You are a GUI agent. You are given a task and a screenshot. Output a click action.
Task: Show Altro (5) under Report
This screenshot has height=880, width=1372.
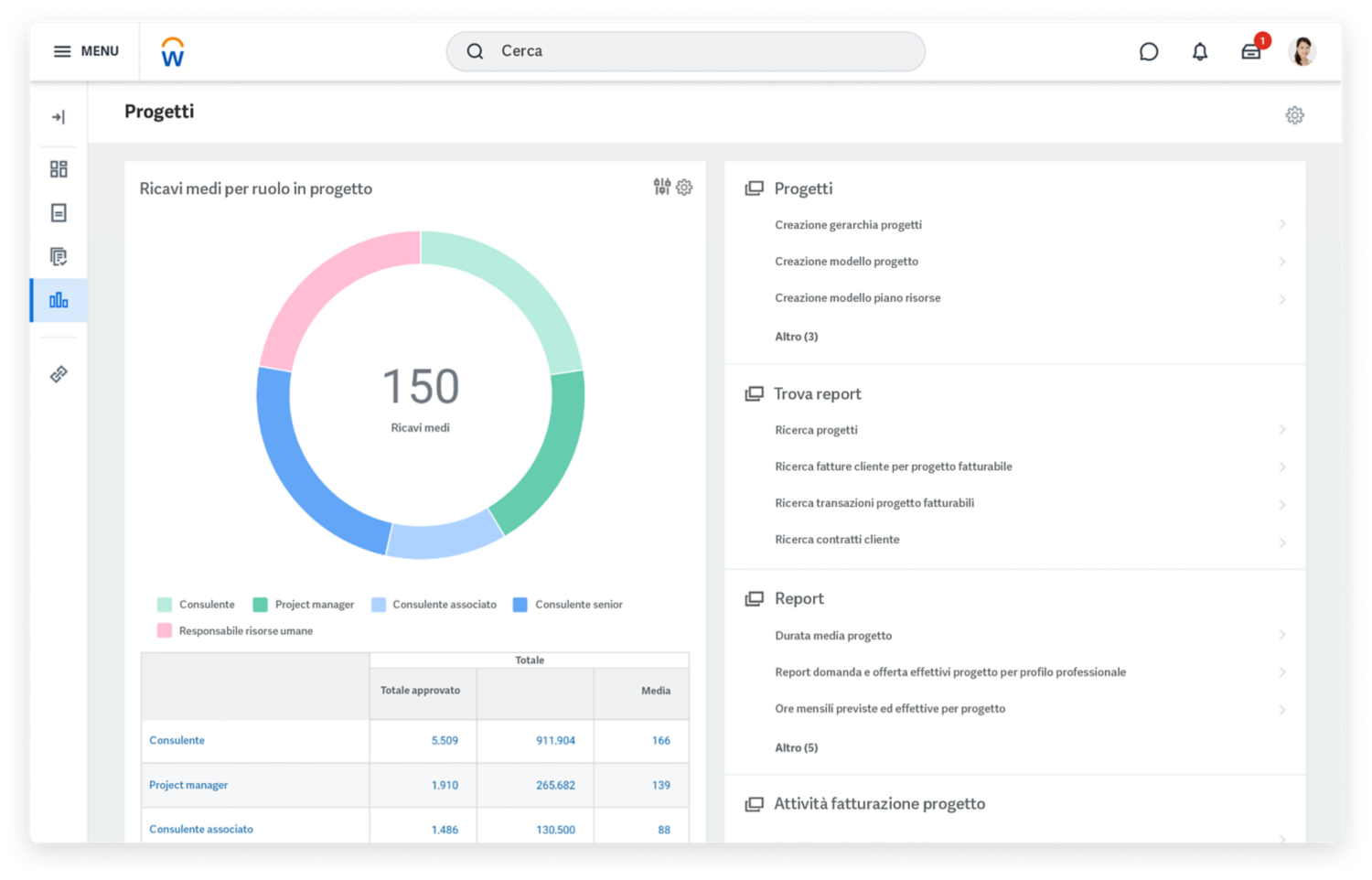tap(796, 747)
